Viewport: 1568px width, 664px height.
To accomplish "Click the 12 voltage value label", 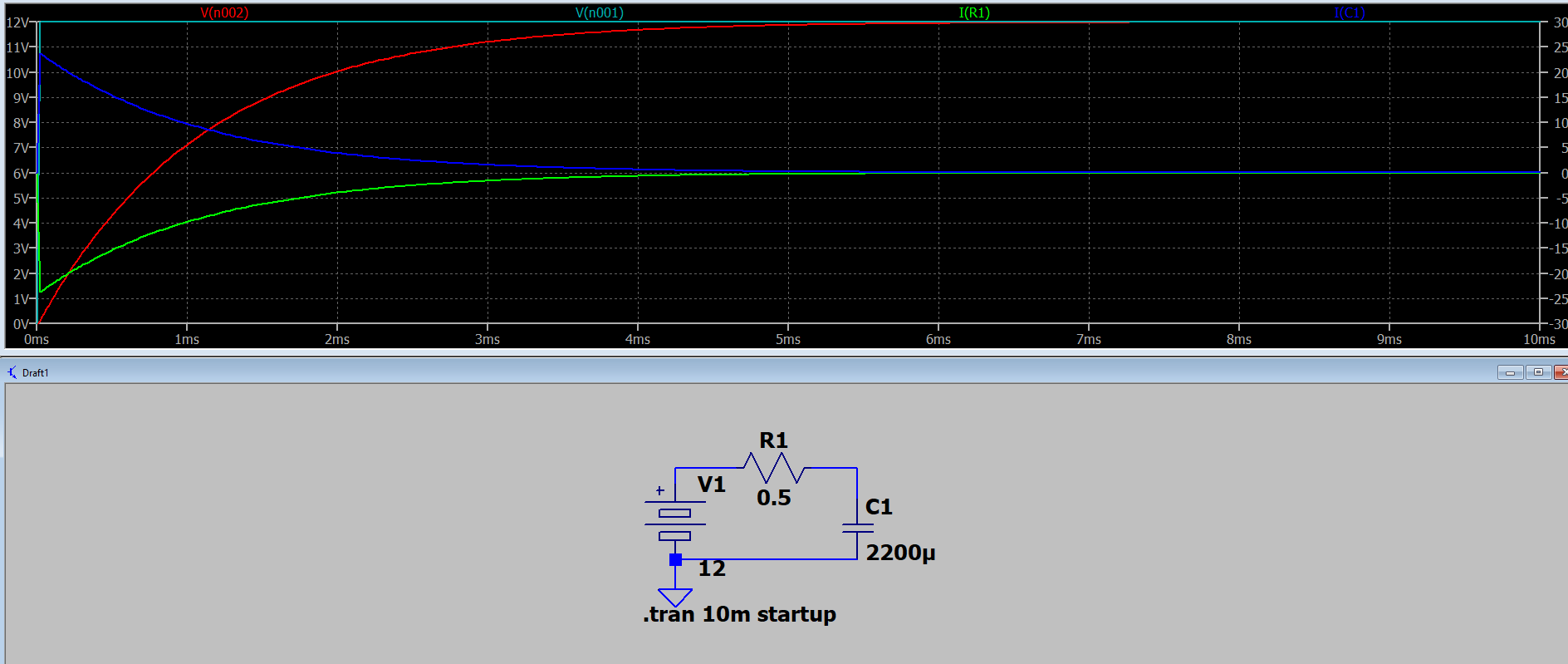I will tap(712, 568).
